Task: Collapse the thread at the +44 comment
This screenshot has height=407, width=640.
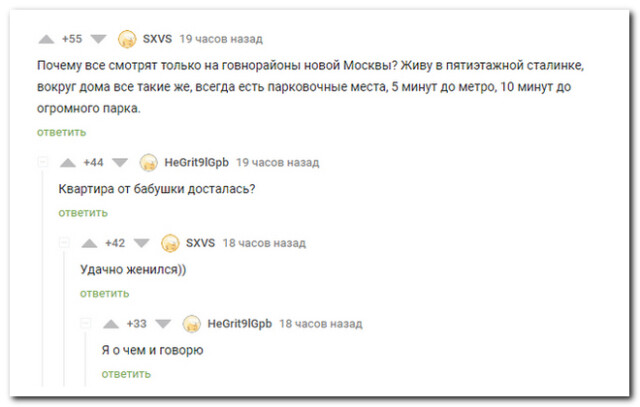Action: [x=42, y=162]
